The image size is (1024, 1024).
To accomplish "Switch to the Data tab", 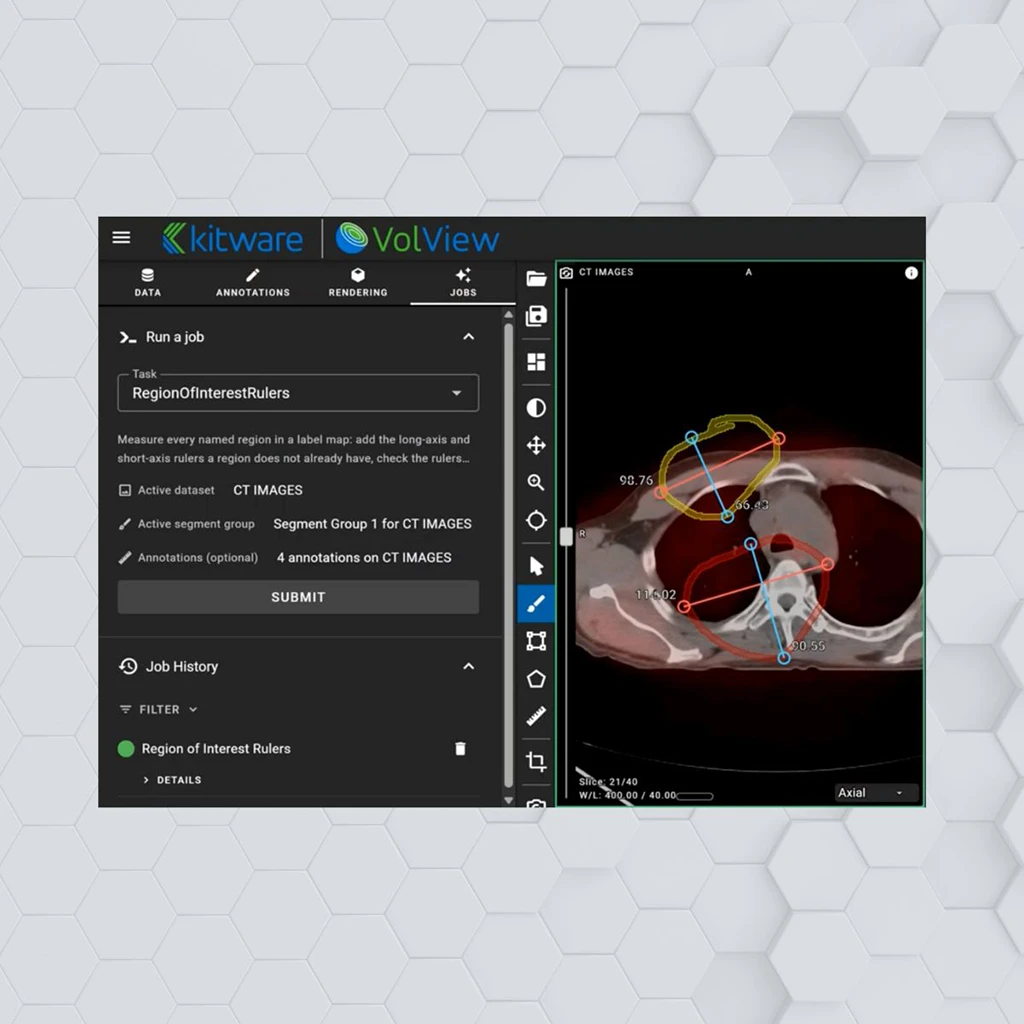I will pos(148,283).
